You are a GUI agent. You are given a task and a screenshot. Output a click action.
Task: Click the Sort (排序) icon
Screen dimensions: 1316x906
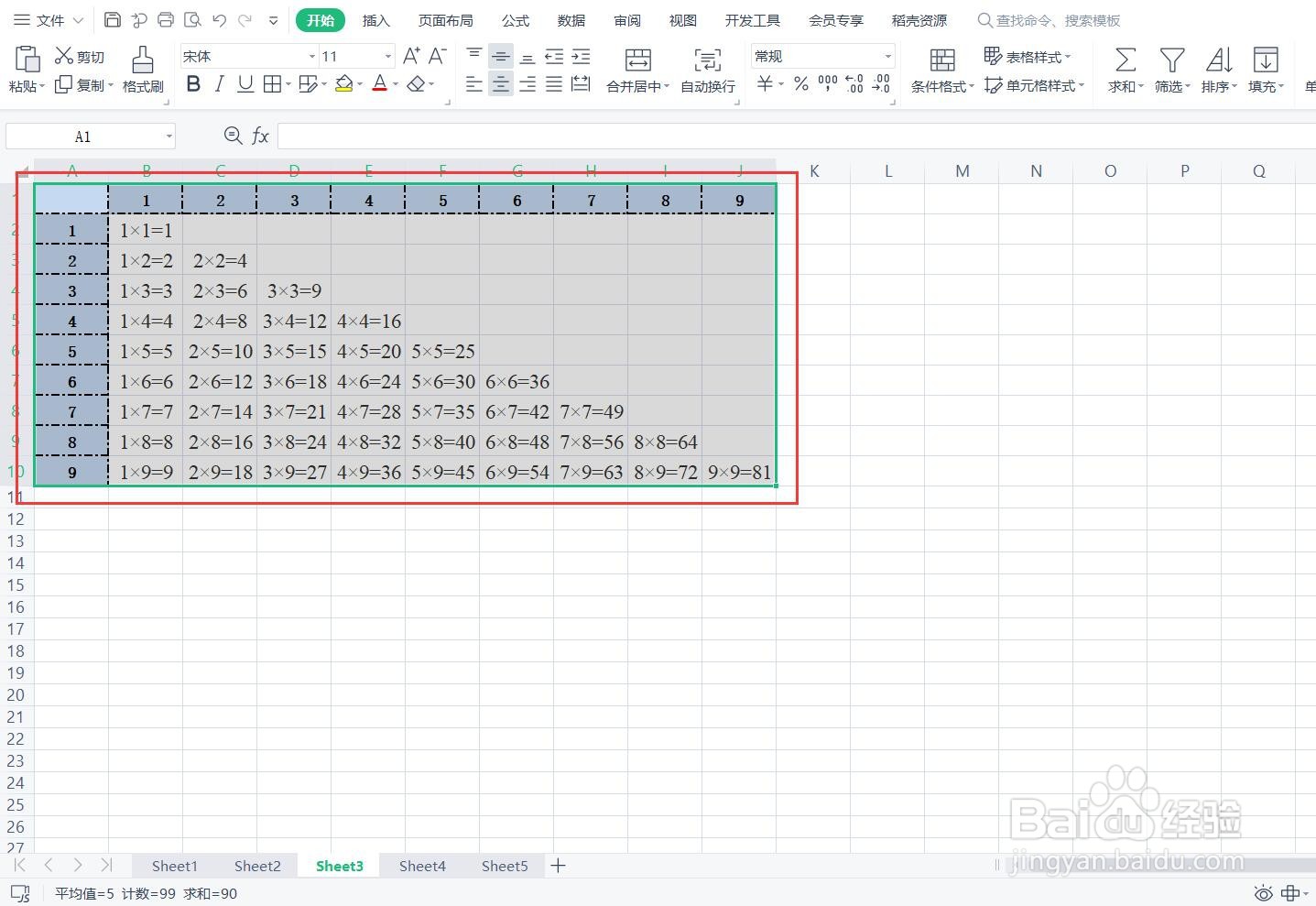pyautogui.click(x=1219, y=60)
